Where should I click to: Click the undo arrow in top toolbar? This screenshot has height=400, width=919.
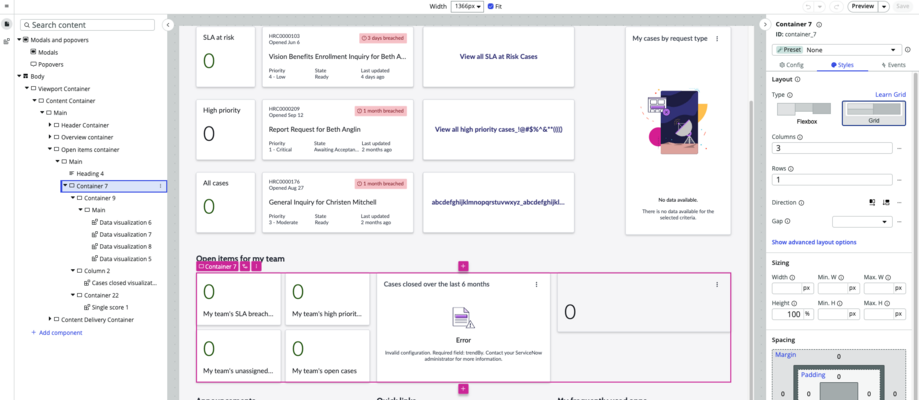808,6
